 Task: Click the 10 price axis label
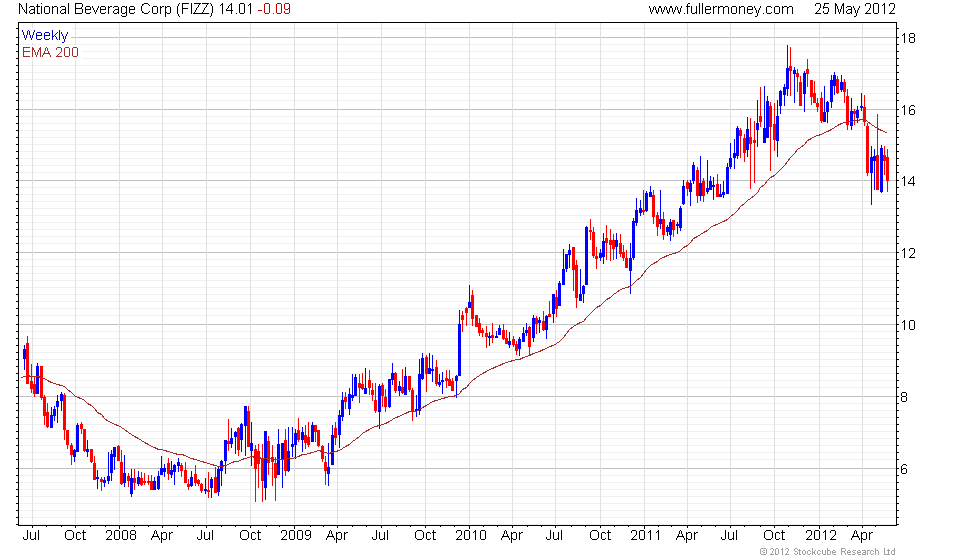click(911, 326)
